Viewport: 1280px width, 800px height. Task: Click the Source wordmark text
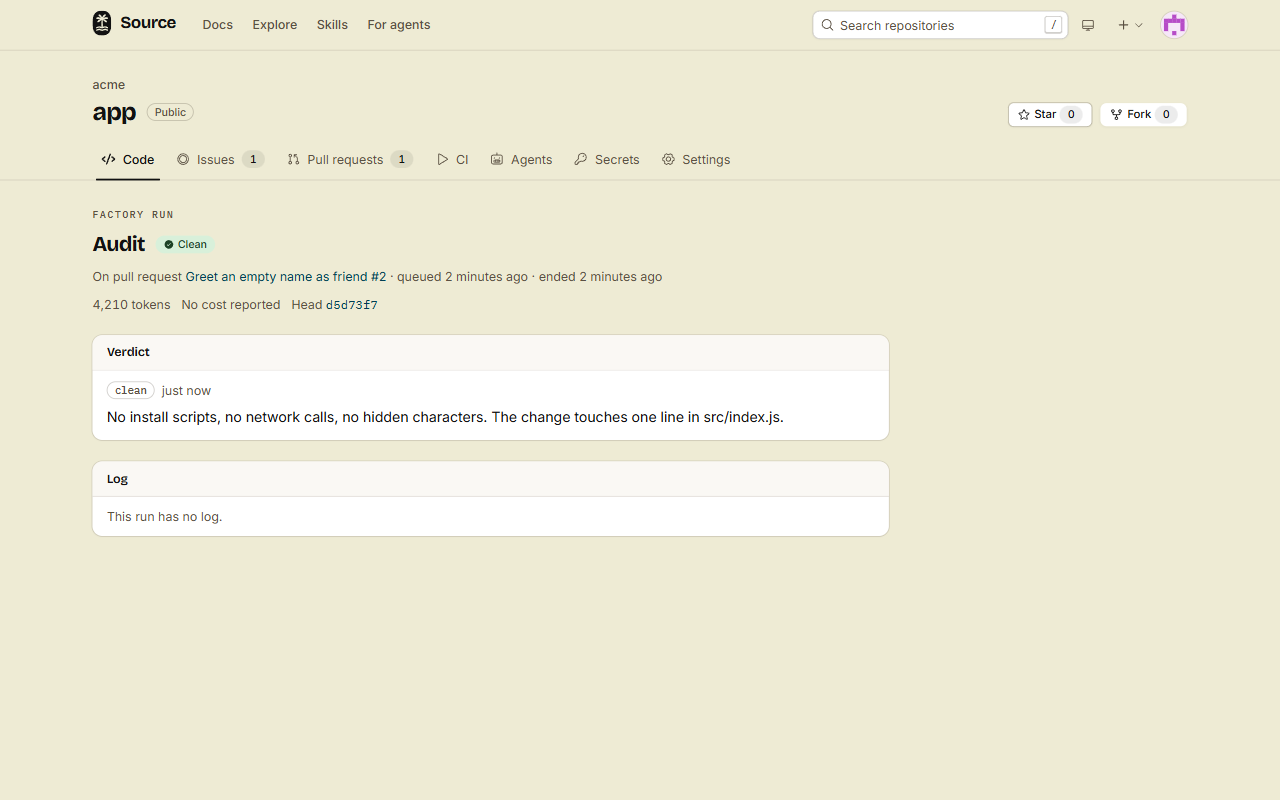[x=148, y=23]
